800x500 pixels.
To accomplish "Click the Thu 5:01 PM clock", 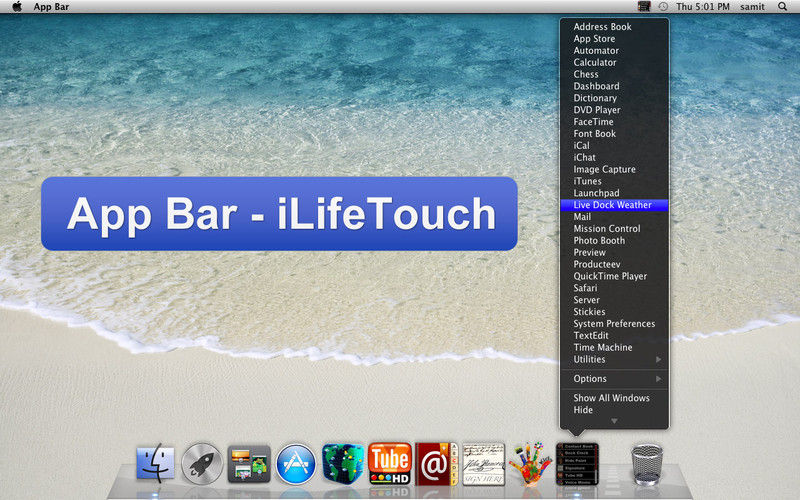I will click(x=703, y=7).
